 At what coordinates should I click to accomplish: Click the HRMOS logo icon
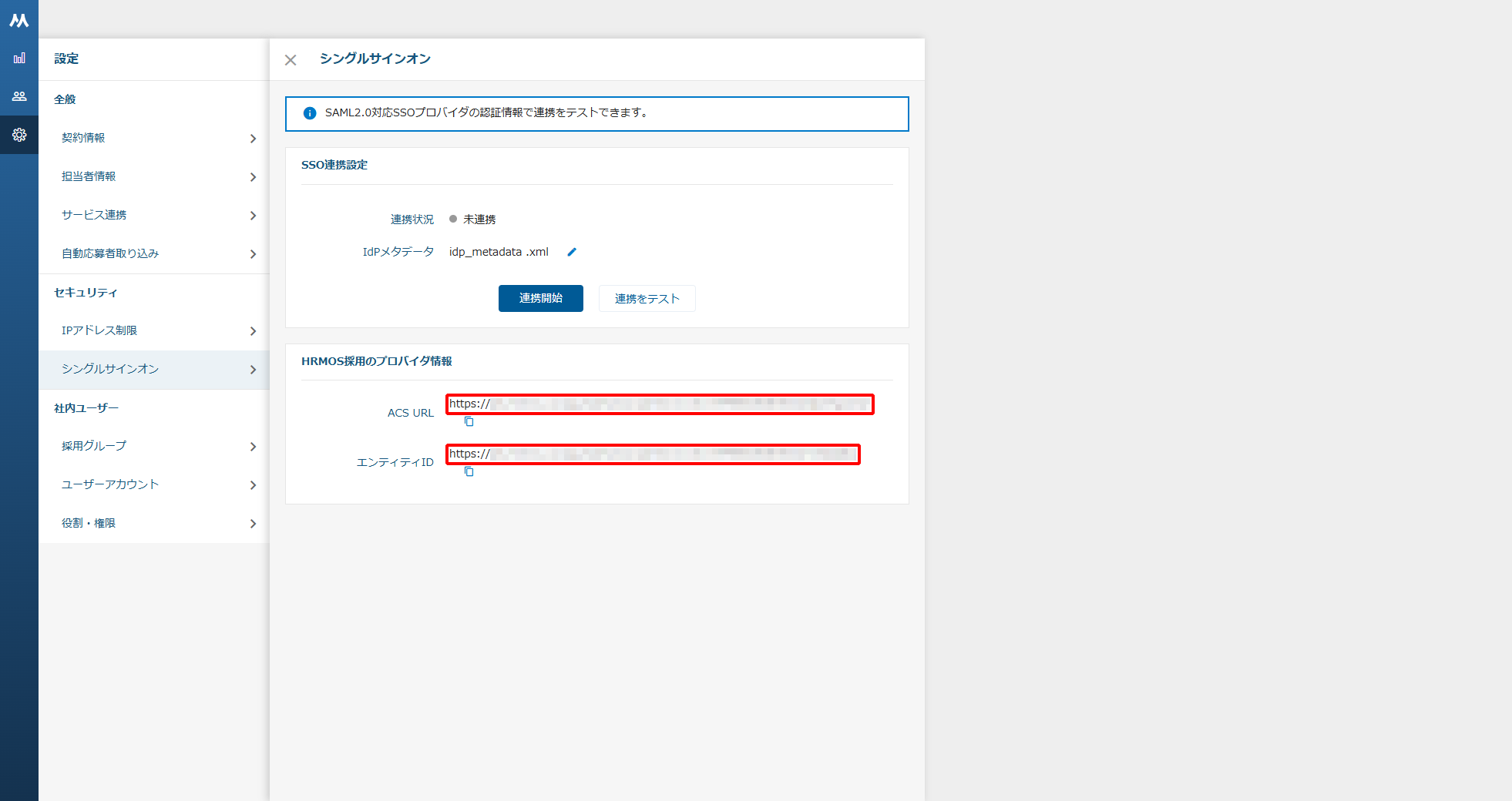tap(19, 21)
